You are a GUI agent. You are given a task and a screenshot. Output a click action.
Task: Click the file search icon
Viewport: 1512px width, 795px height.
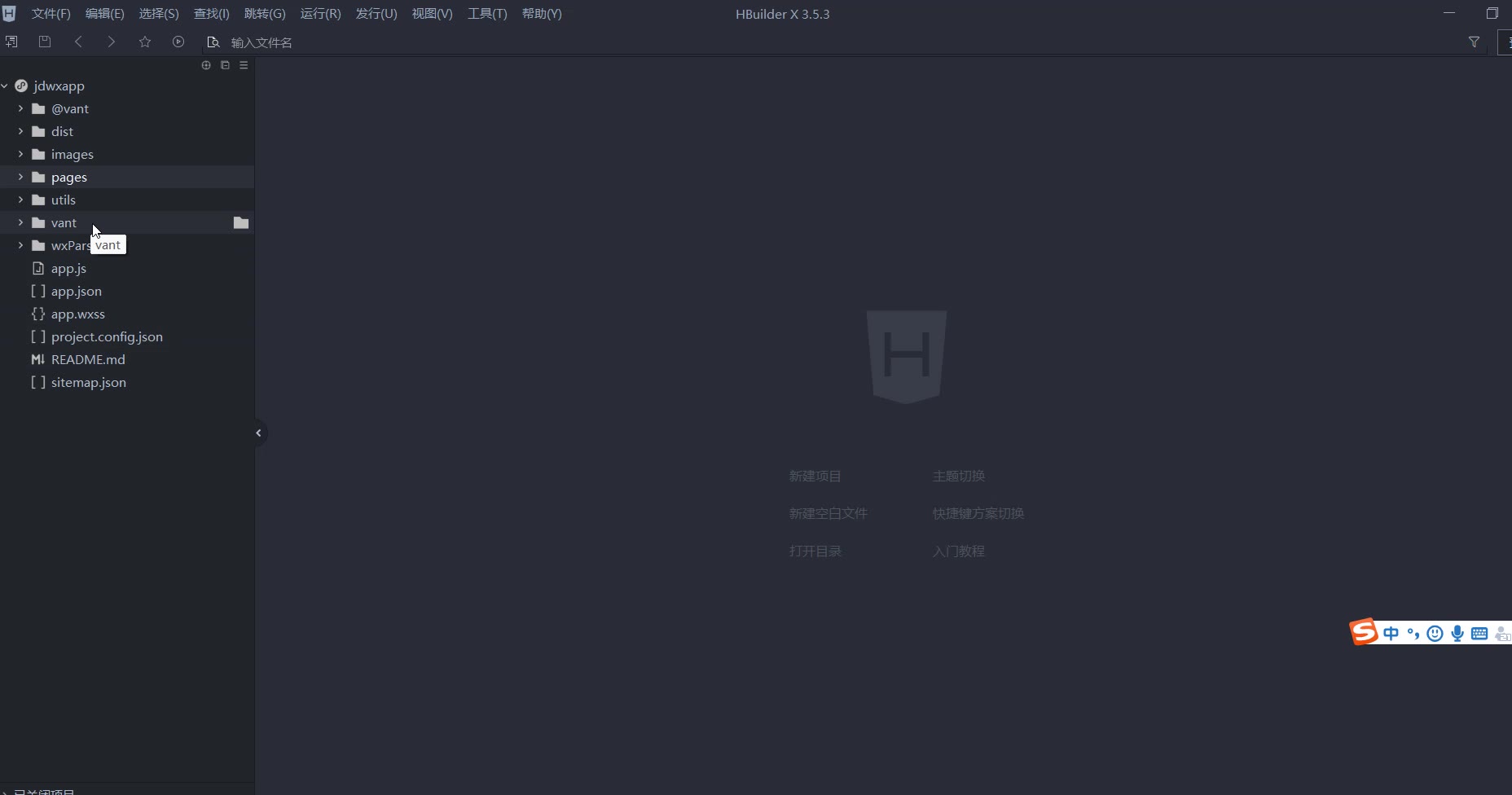[213, 42]
